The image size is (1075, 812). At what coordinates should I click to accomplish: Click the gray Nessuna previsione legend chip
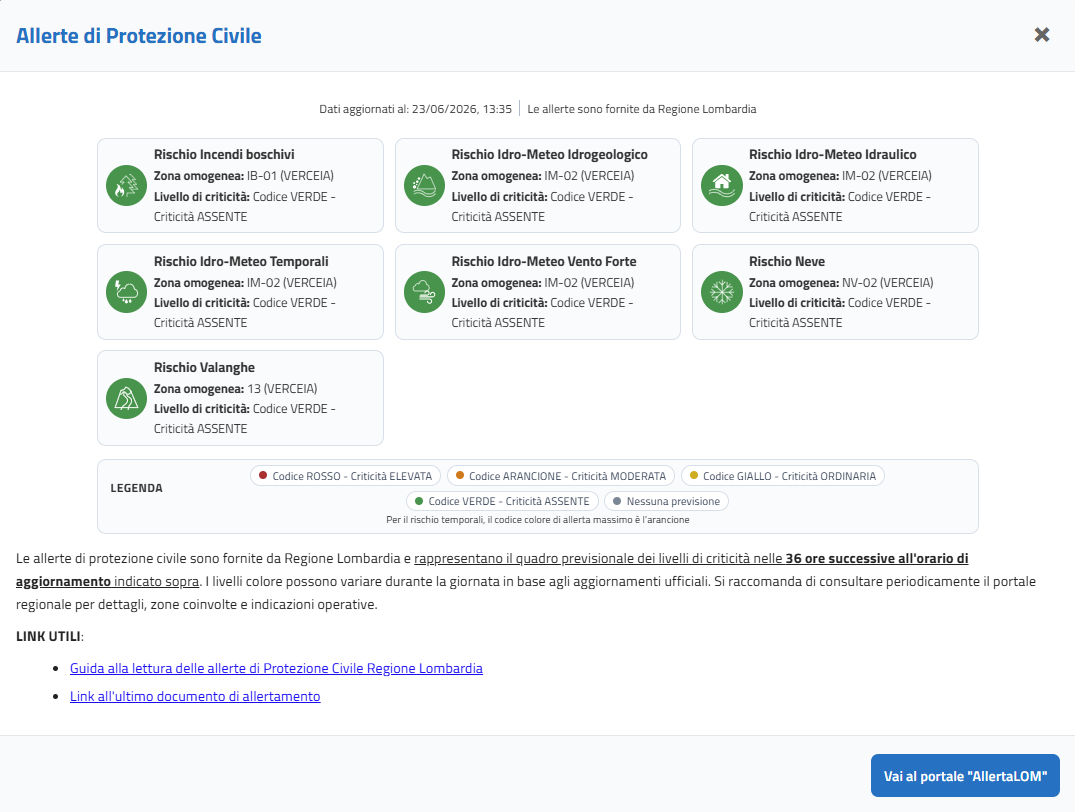click(666, 501)
